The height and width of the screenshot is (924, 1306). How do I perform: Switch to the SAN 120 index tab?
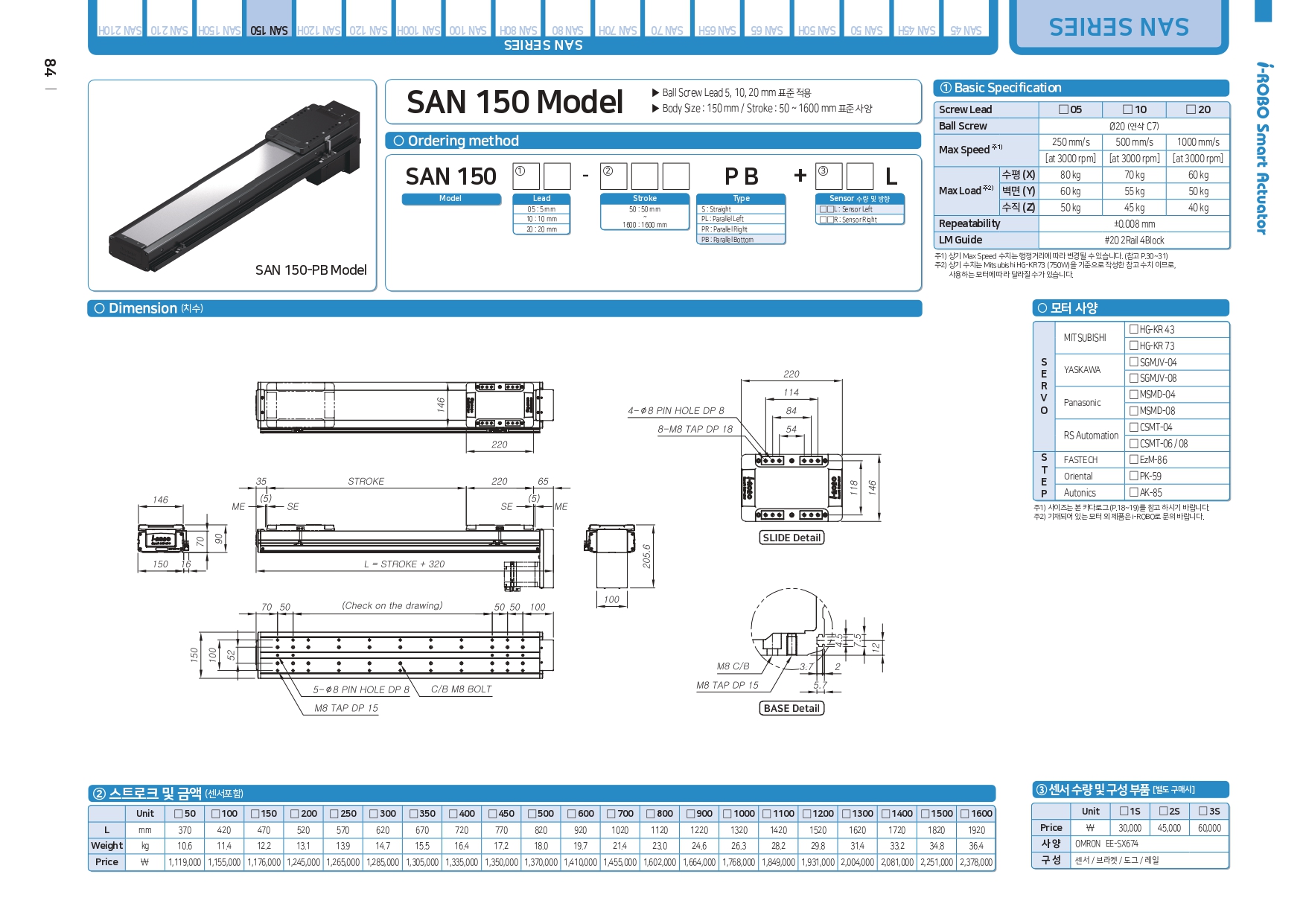tap(369, 19)
